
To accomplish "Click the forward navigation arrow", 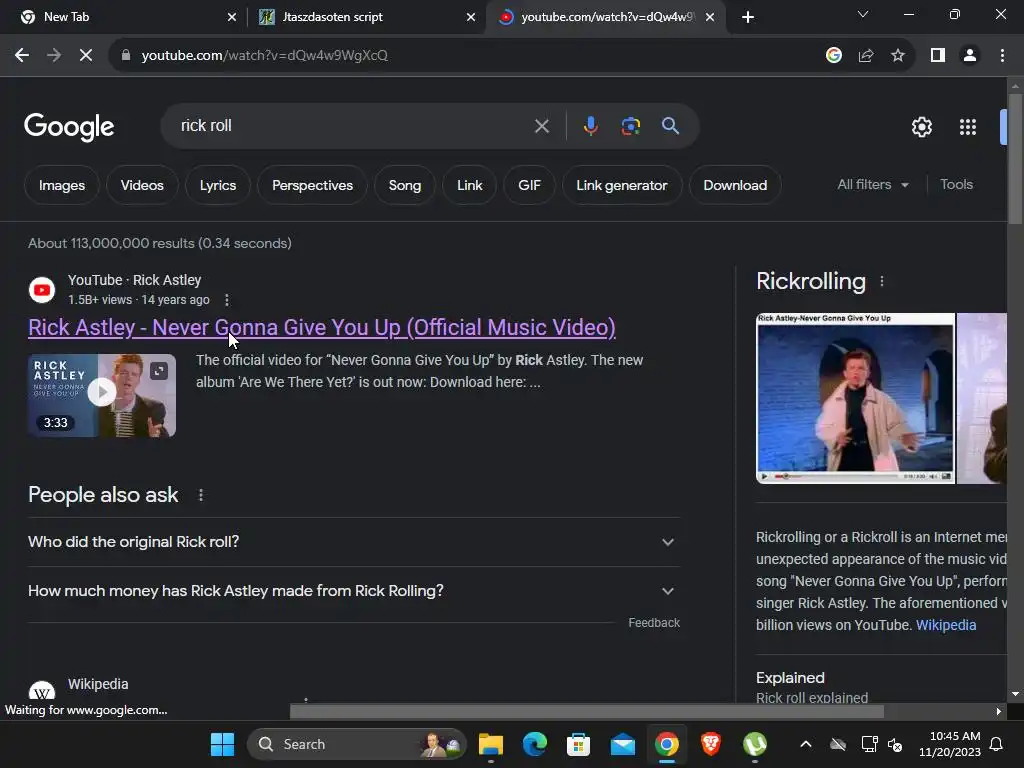I will tap(54, 56).
